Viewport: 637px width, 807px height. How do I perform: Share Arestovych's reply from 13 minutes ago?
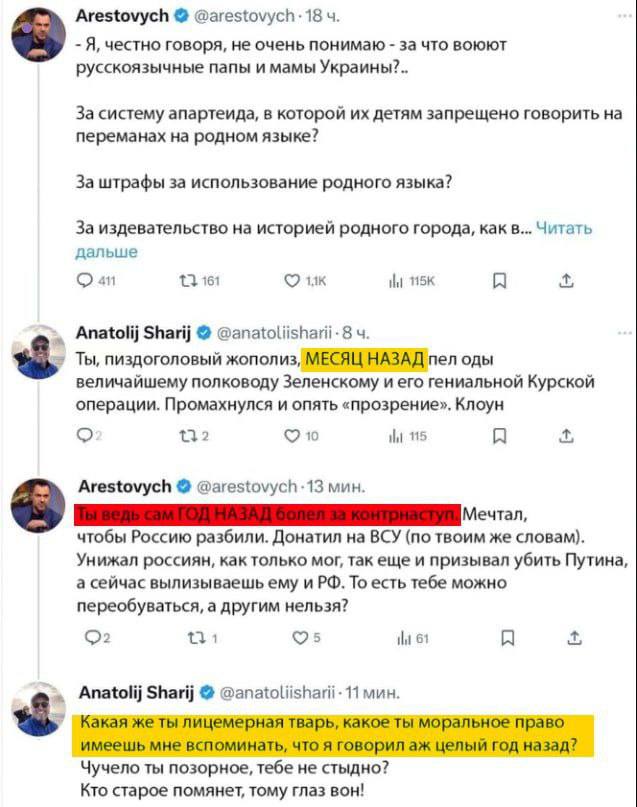pyautogui.click(x=575, y=638)
